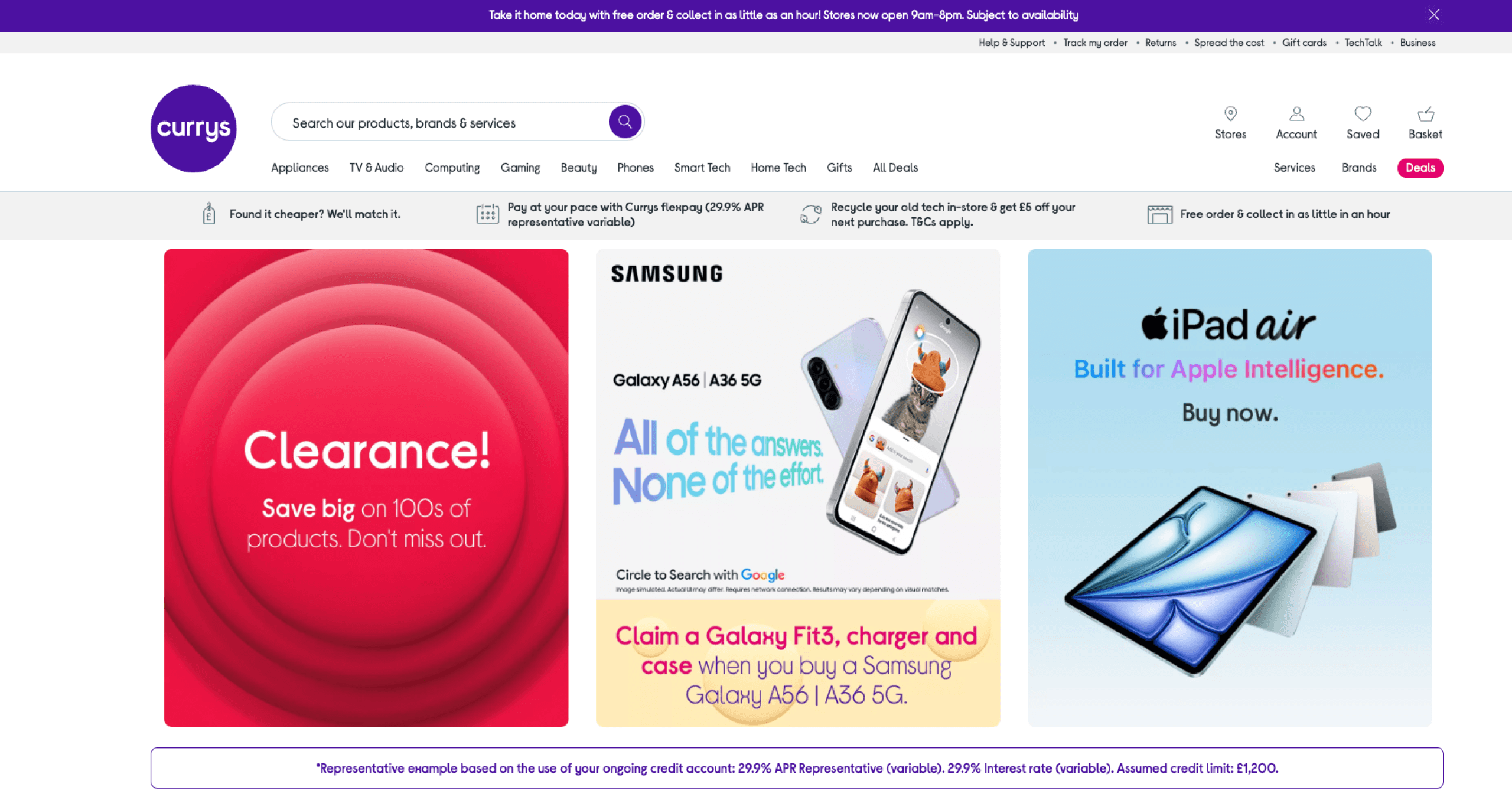
Task: Open the Clearance promotion banner
Action: point(366,488)
